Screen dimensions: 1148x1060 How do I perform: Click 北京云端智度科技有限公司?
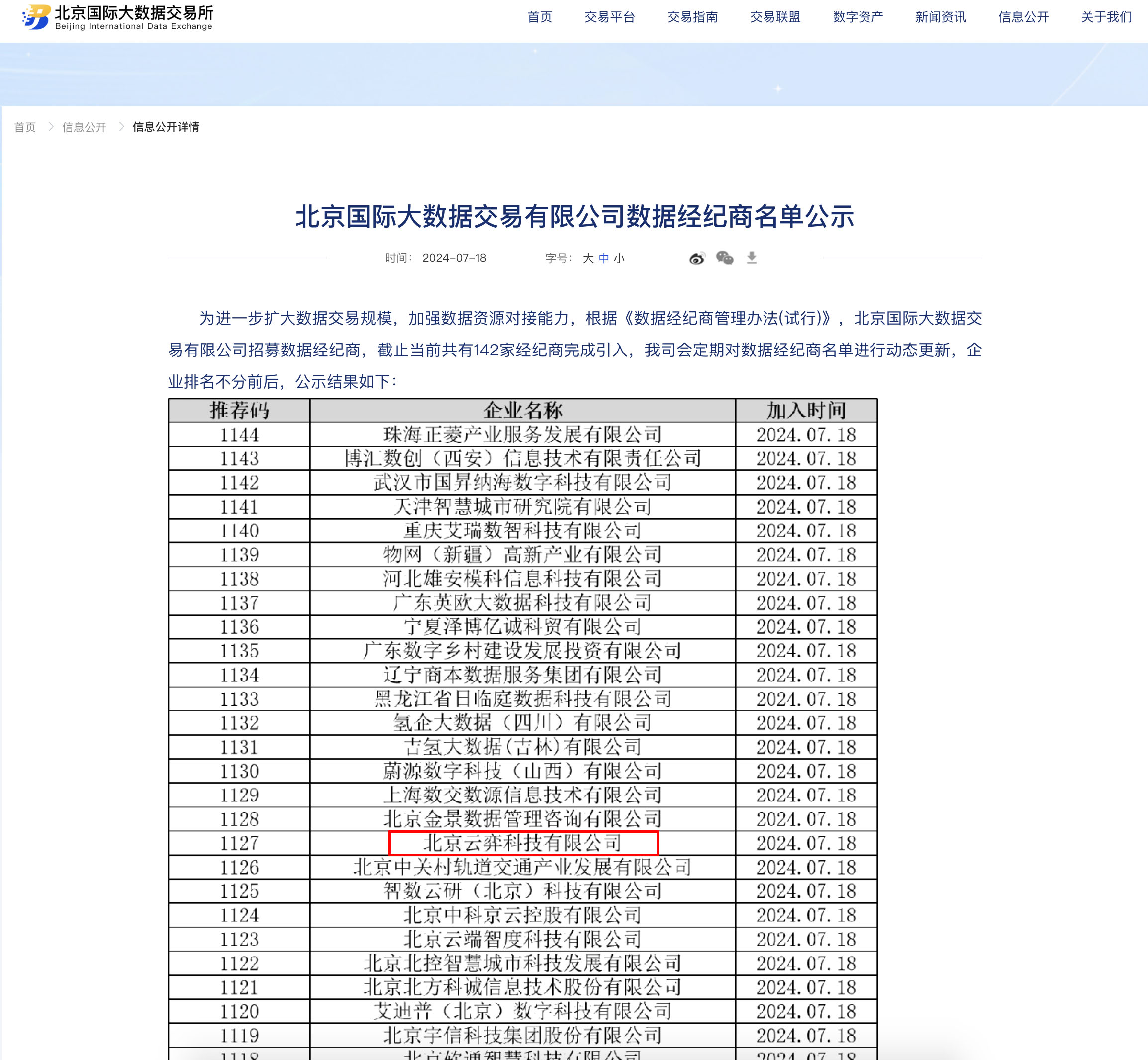point(523,940)
